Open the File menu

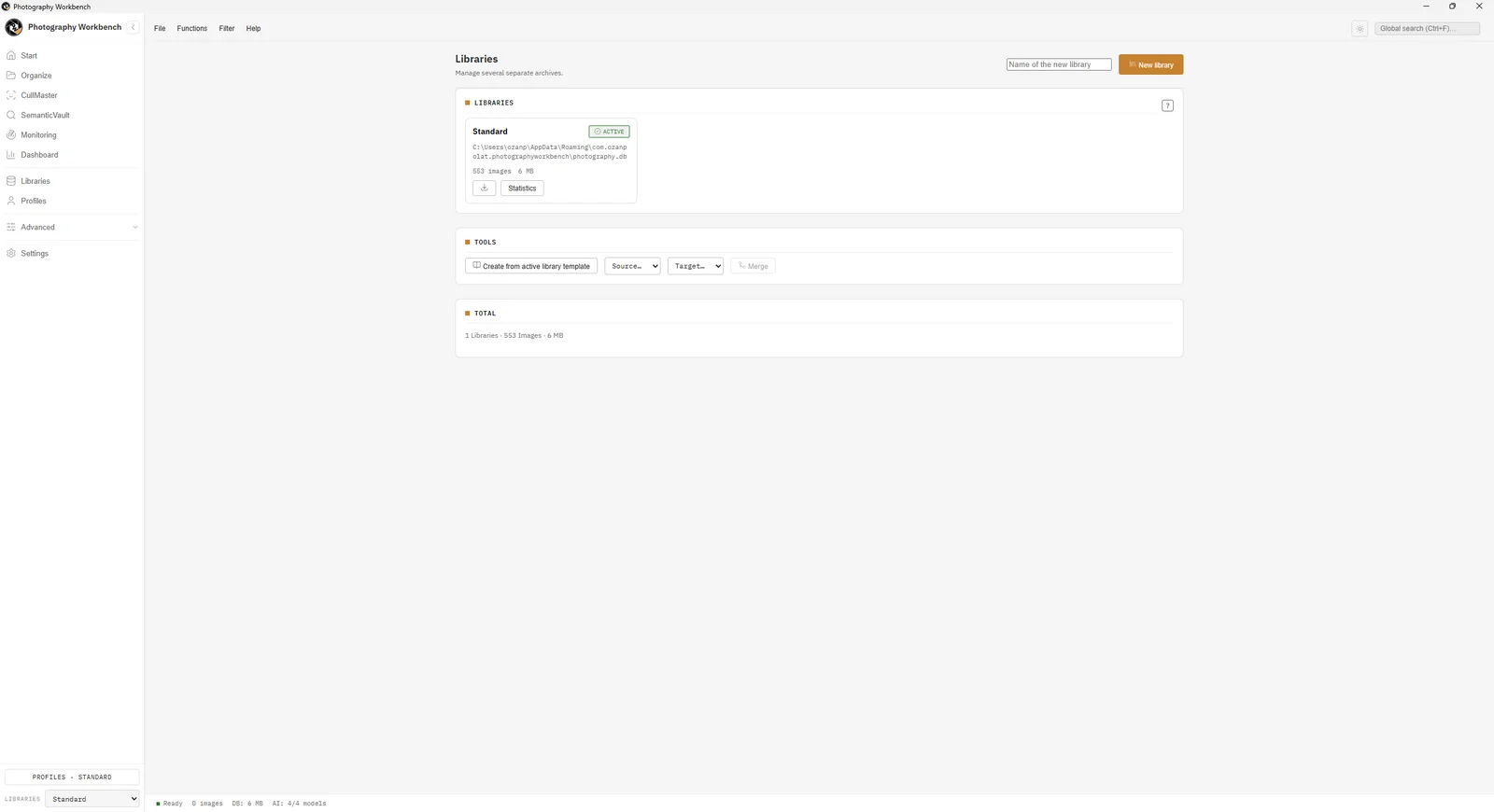point(160,29)
